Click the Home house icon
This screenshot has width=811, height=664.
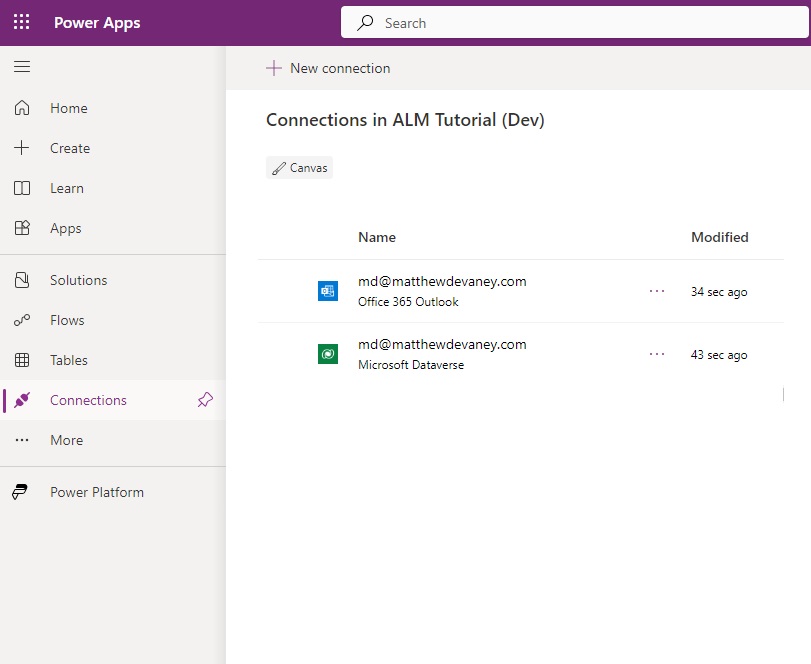click(22, 108)
